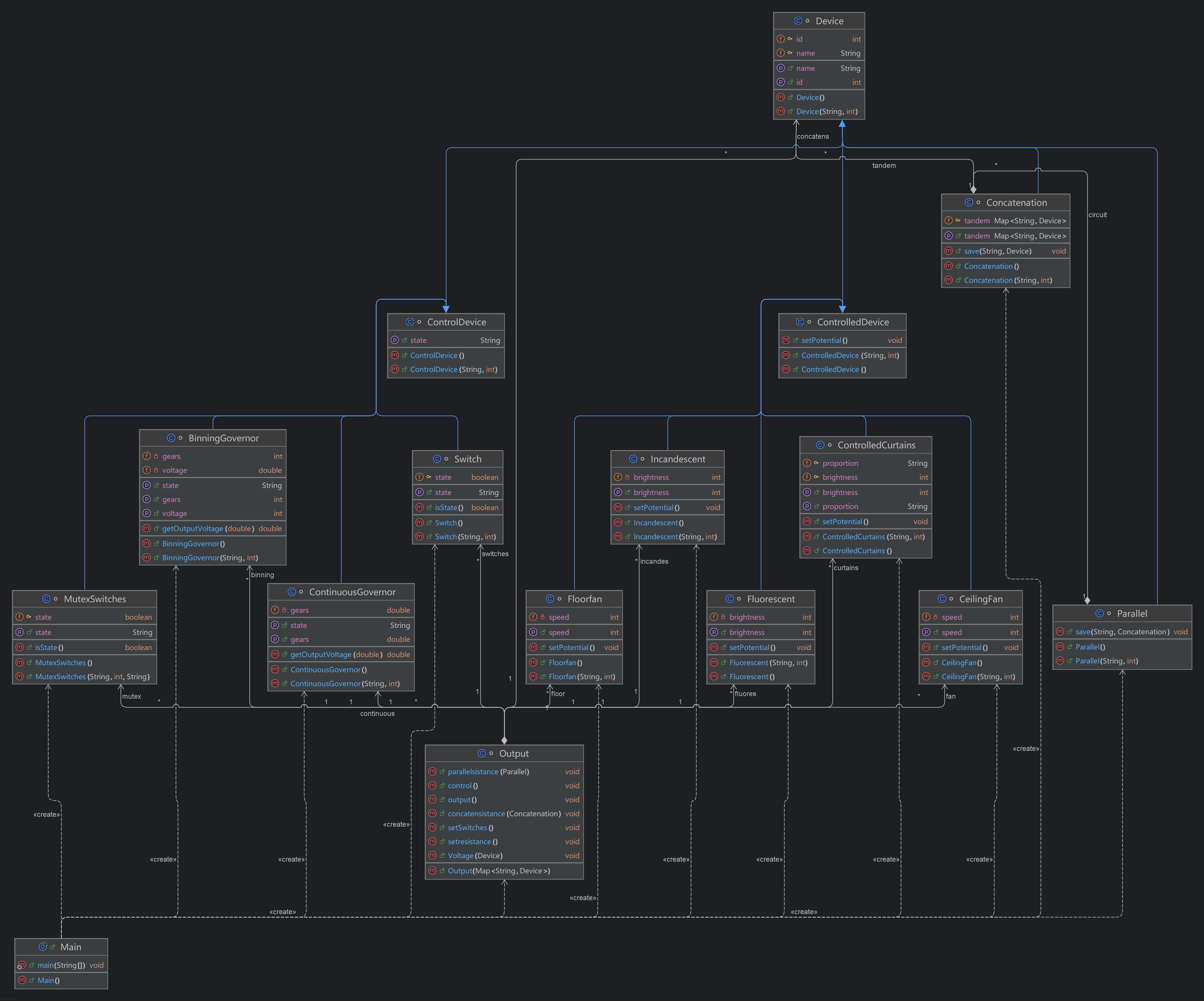Select the ControlledDevice class title
The width and height of the screenshot is (1204, 1001).
[x=852, y=322]
